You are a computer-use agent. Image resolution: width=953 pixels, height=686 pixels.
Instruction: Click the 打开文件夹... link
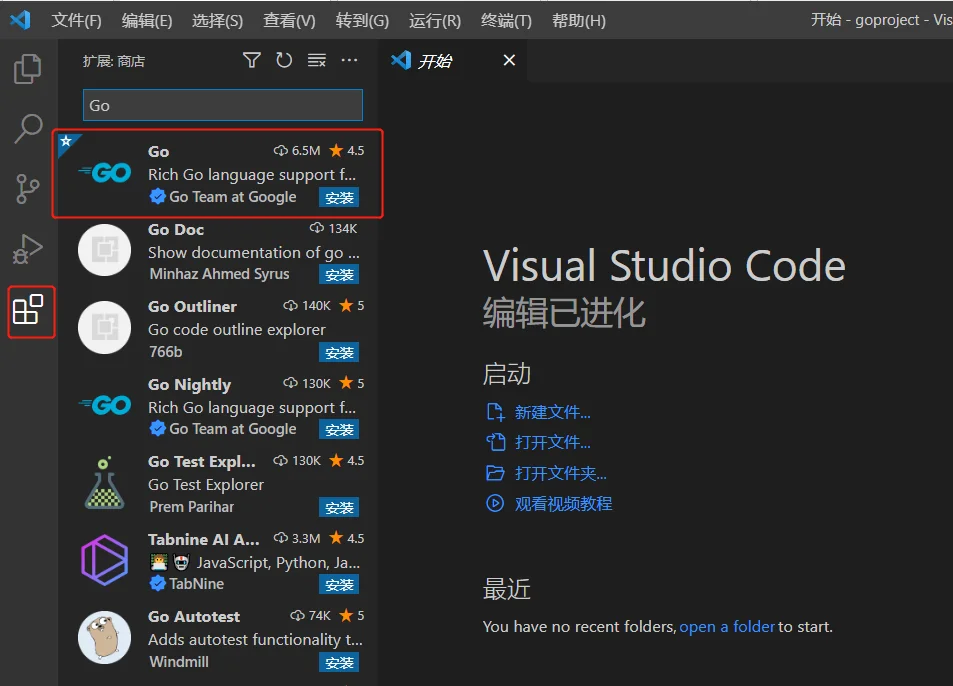pyautogui.click(x=560, y=473)
